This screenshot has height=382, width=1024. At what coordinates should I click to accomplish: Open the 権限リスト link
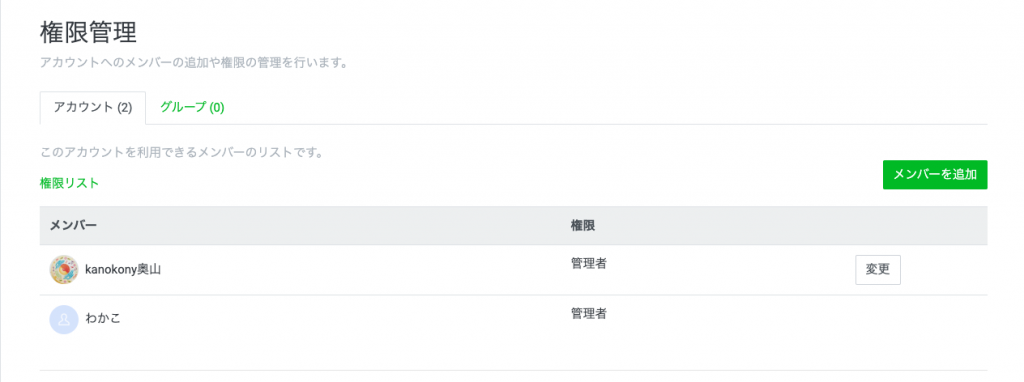[x=69, y=183]
